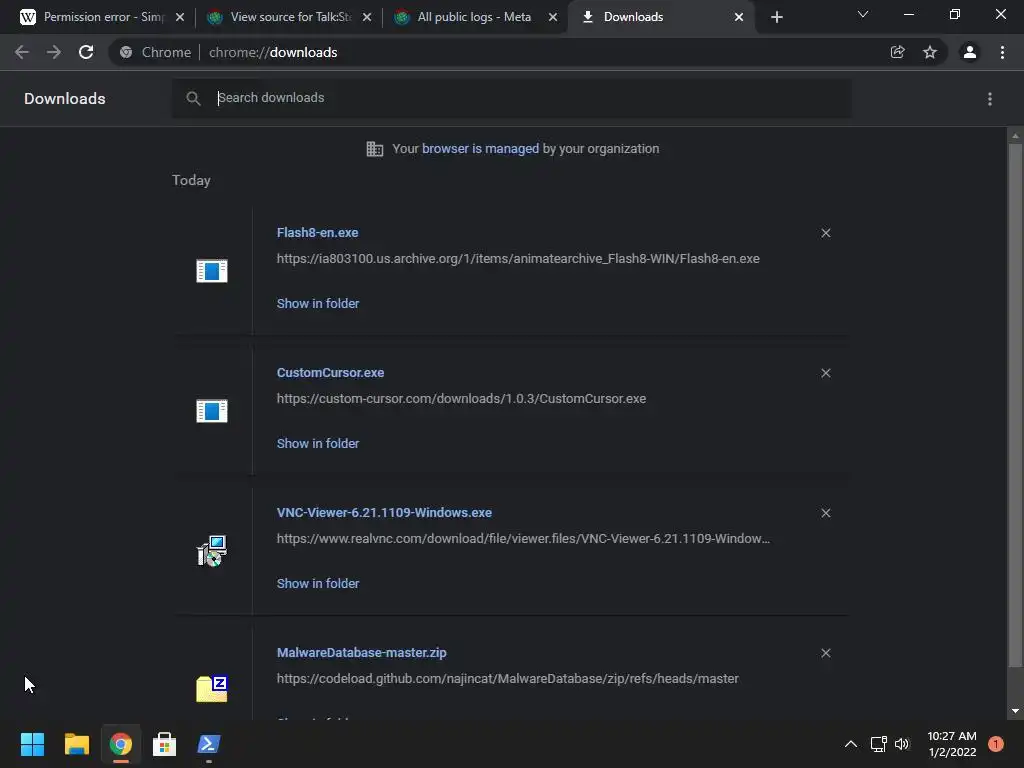Bookmark this tab with the star icon
This screenshot has width=1024, height=768.
[930, 52]
